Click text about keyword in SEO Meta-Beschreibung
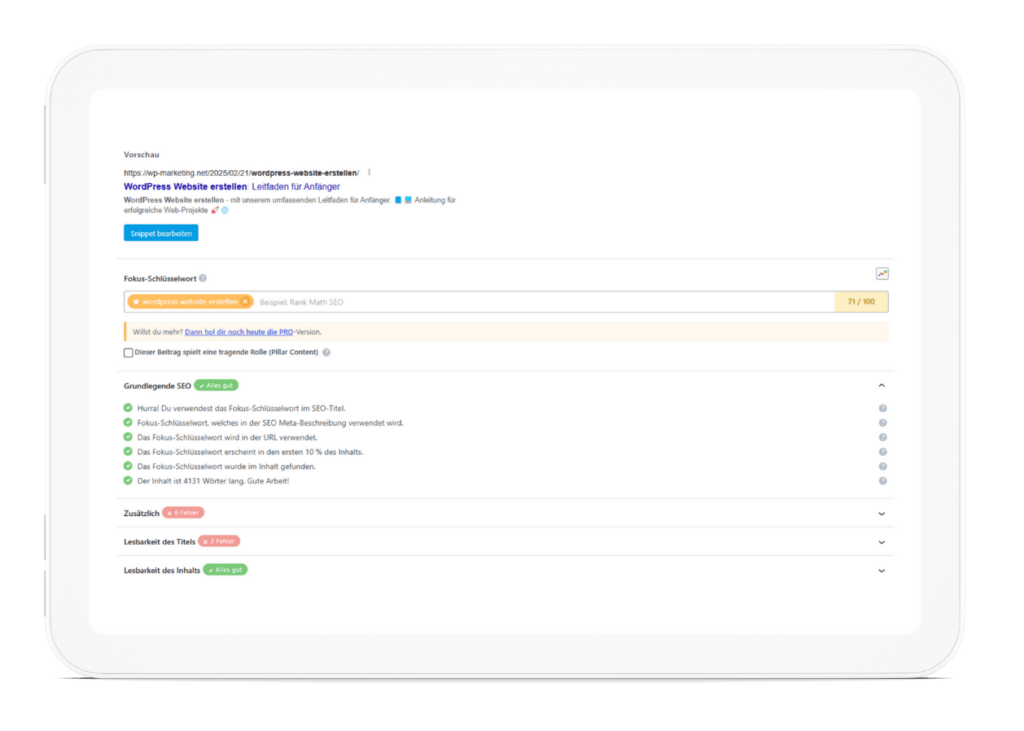The image size is (1024, 731). (270, 423)
